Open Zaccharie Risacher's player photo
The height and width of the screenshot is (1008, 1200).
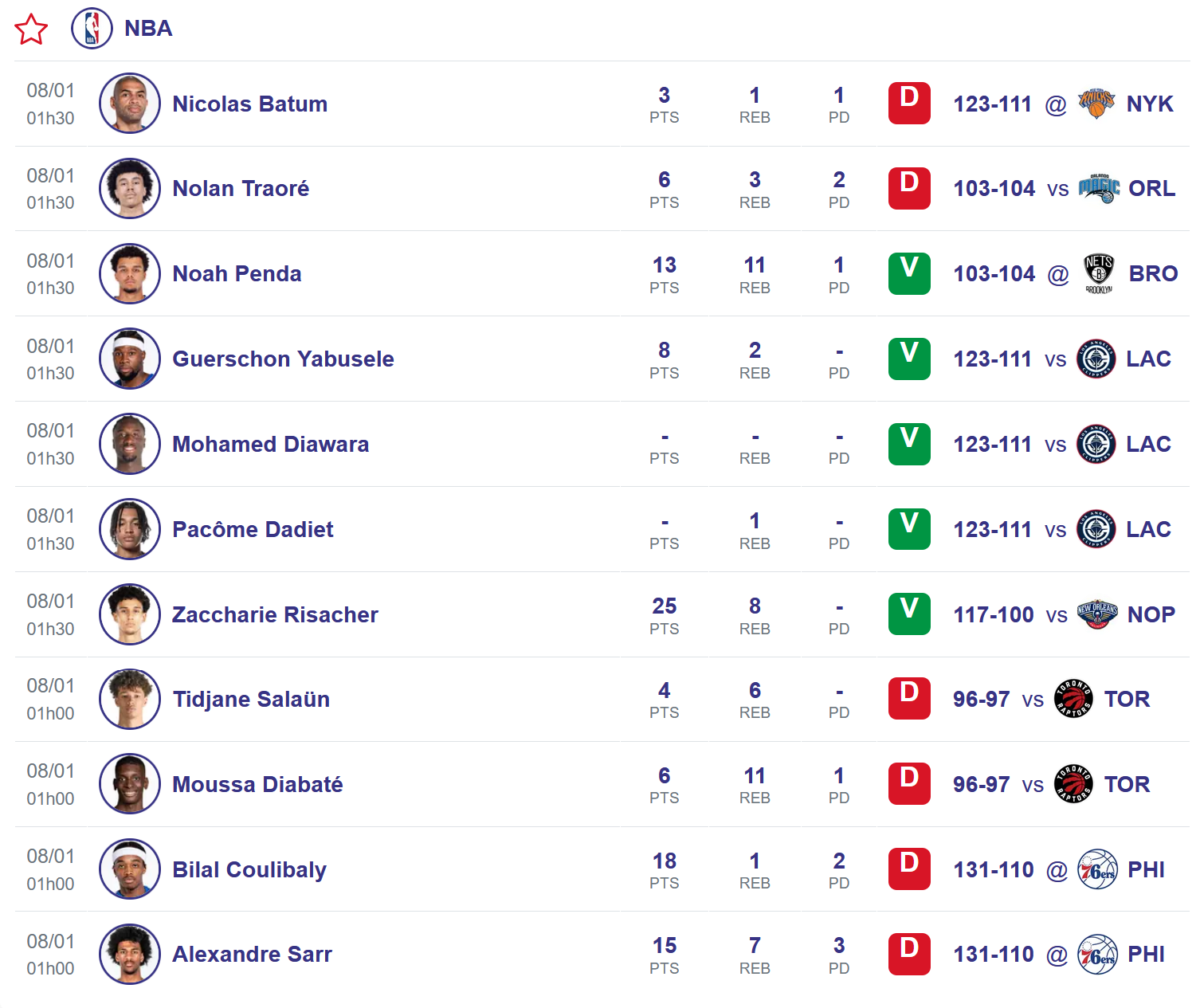coord(130,614)
